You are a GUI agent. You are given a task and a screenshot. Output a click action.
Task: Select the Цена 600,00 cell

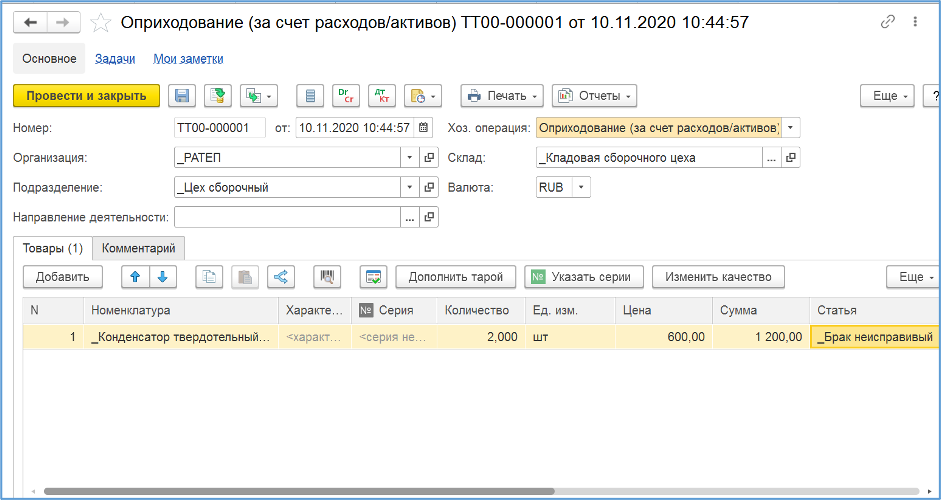coord(664,337)
